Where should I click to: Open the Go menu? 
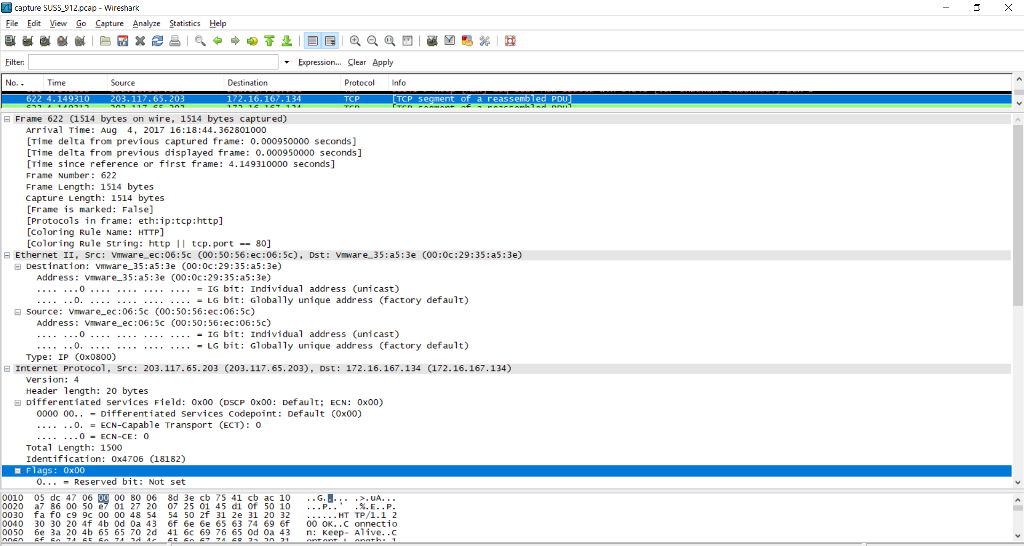pyautogui.click(x=81, y=24)
